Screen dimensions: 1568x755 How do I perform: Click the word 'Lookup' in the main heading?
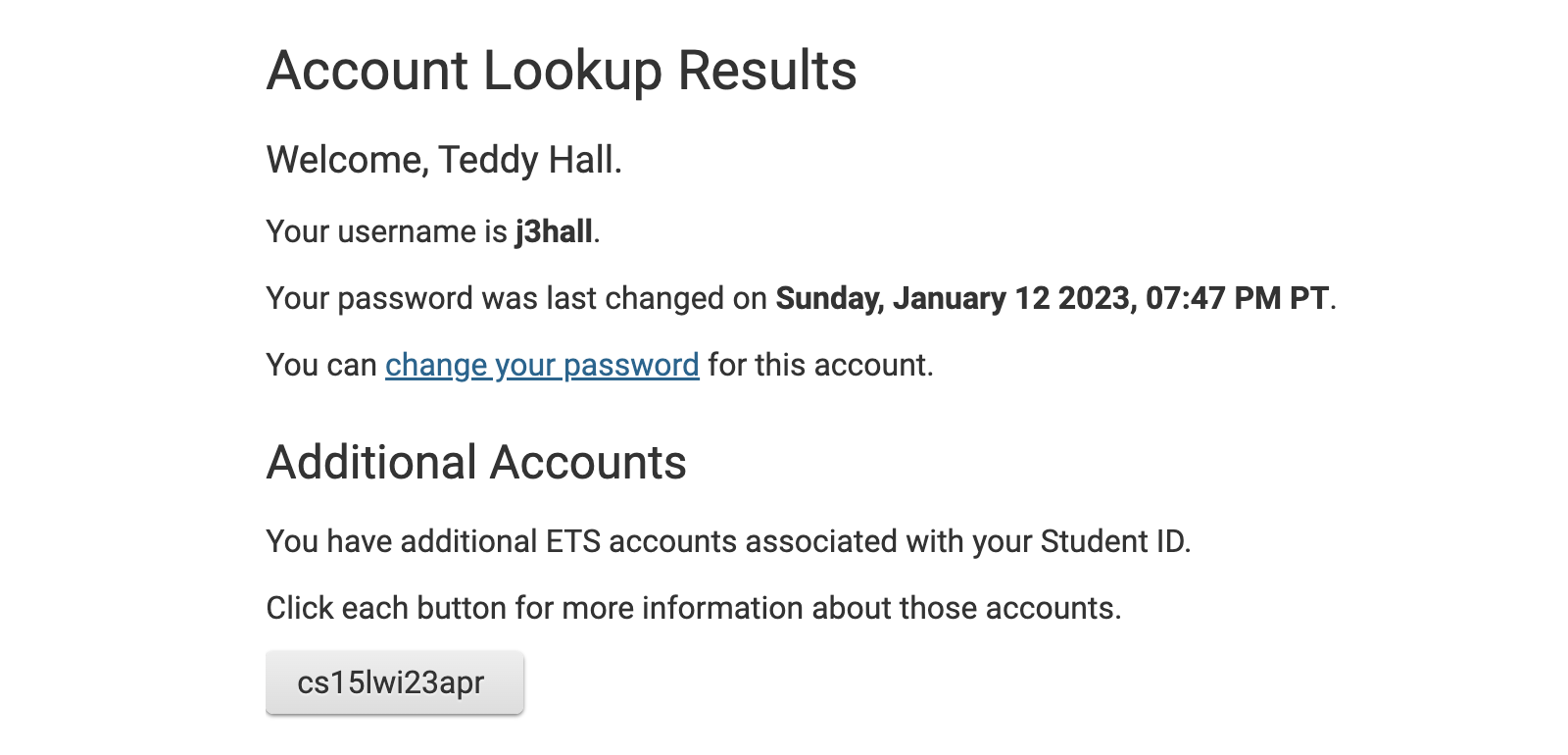573,72
